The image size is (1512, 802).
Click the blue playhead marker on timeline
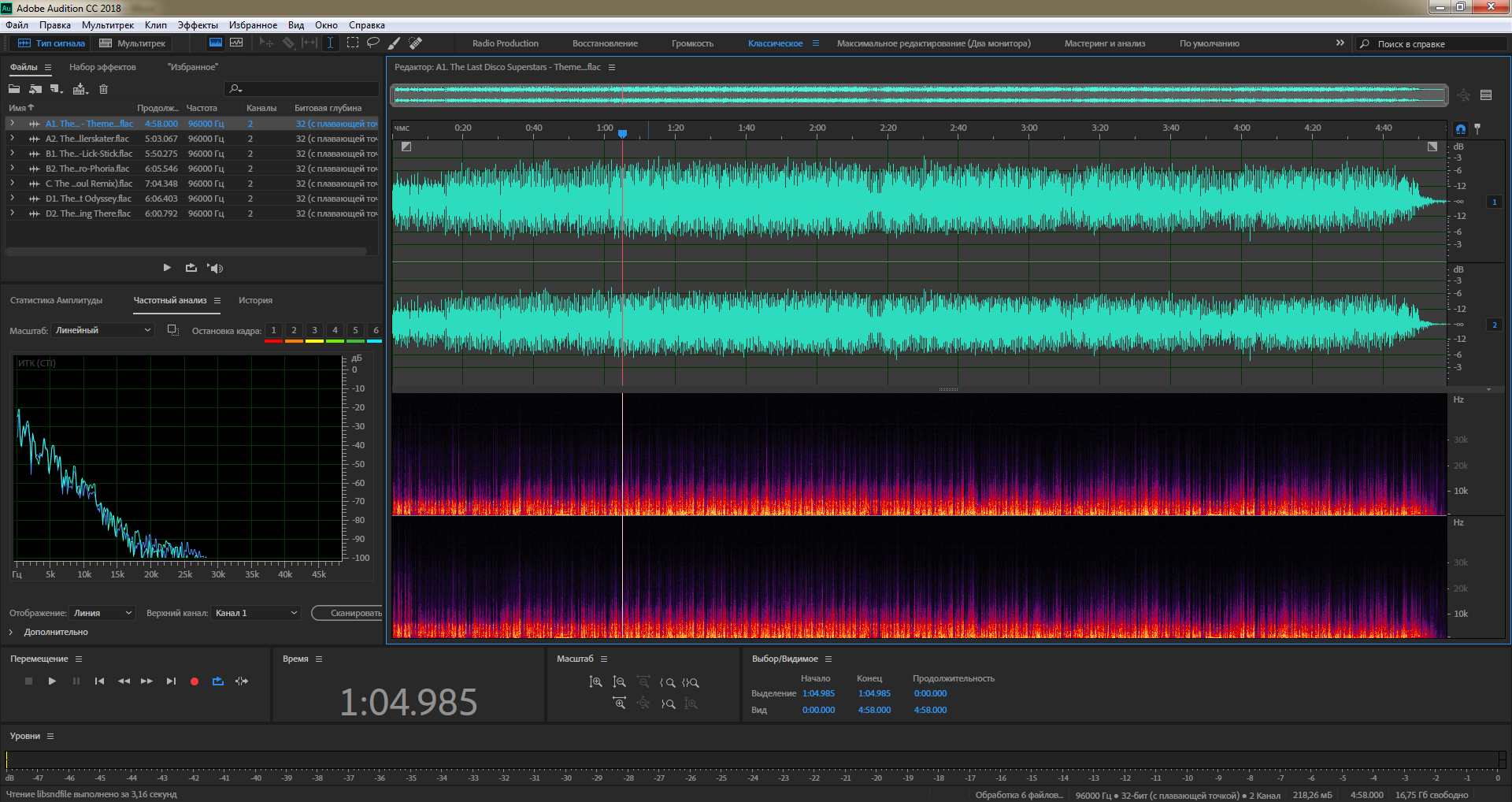[x=622, y=134]
